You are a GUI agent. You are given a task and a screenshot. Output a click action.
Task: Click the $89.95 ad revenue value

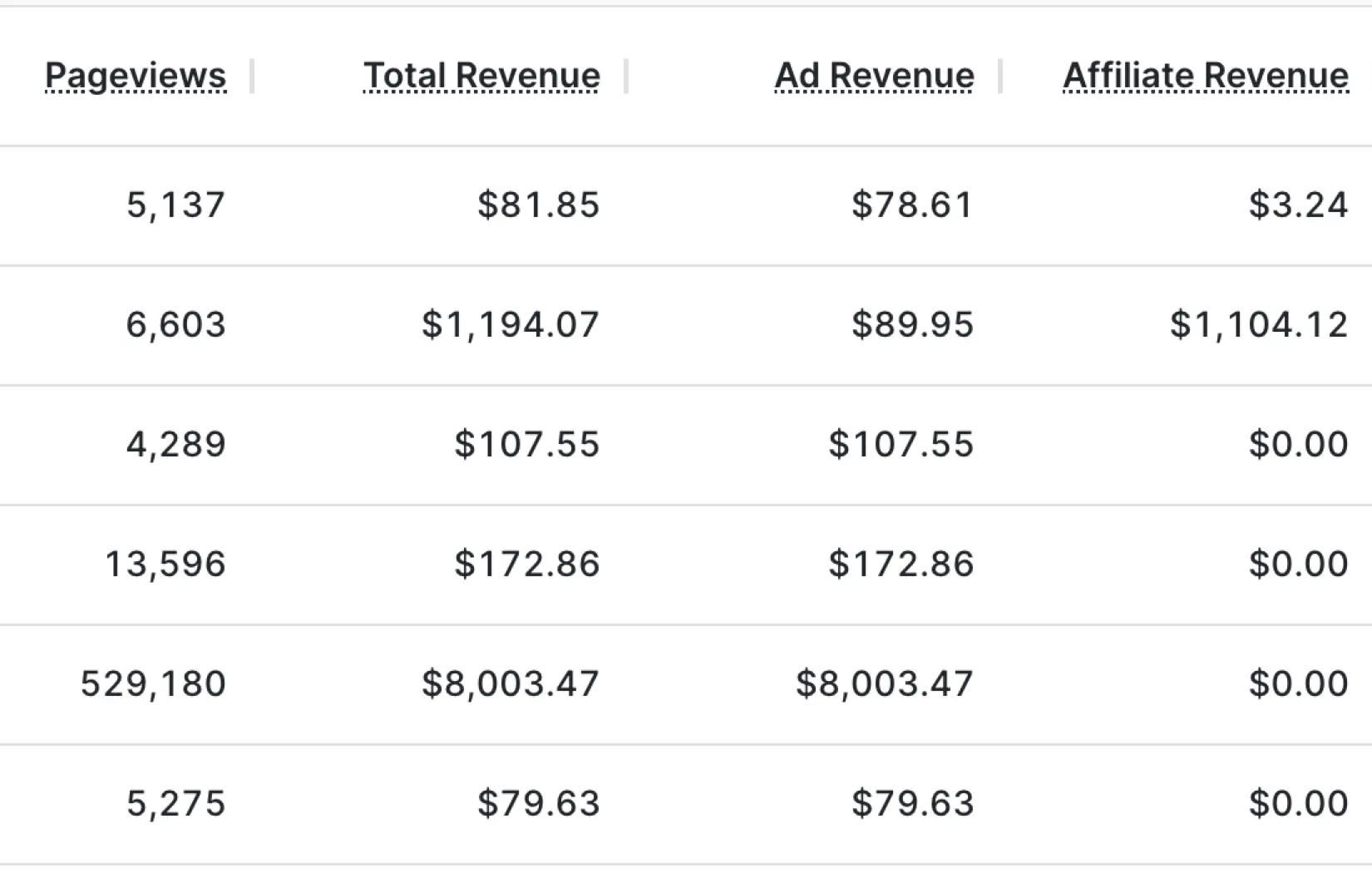click(x=912, y=324)
